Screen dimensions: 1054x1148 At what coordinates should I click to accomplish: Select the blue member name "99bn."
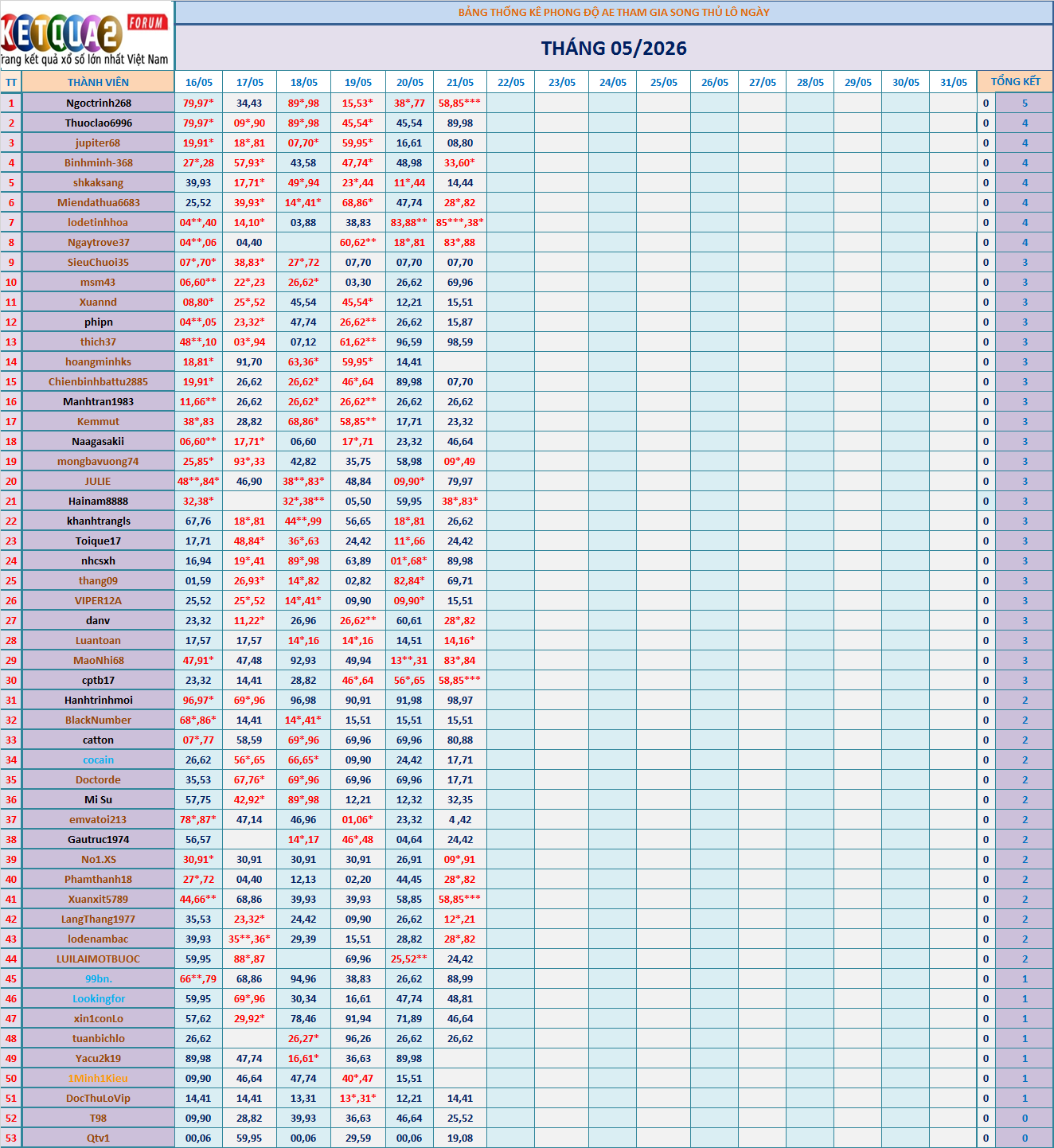[99, 978]
